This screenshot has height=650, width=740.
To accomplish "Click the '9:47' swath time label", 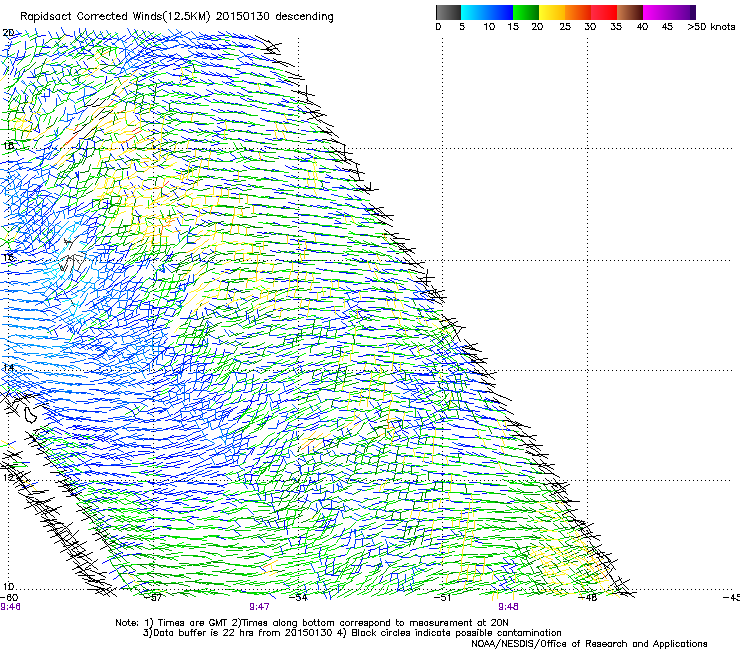I will tap(259, 607).
